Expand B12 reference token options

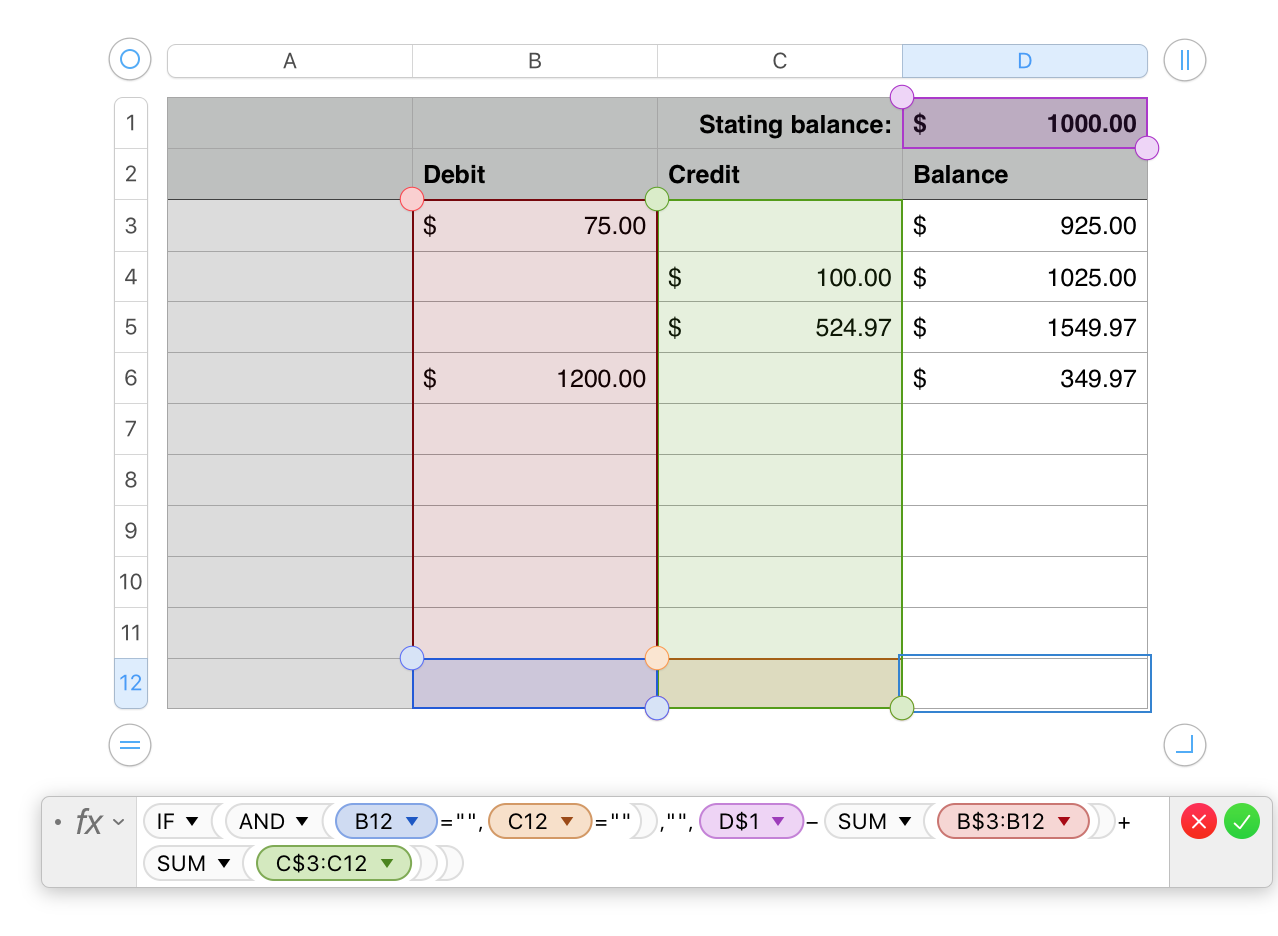tap(412, 822)
